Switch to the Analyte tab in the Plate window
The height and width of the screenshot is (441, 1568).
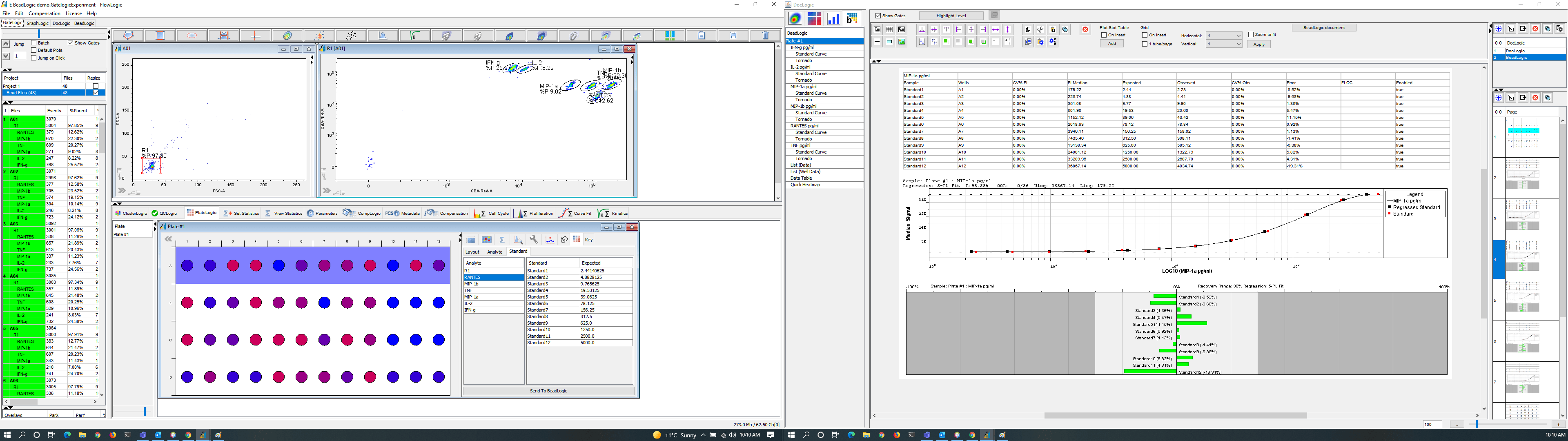(494, 252)
